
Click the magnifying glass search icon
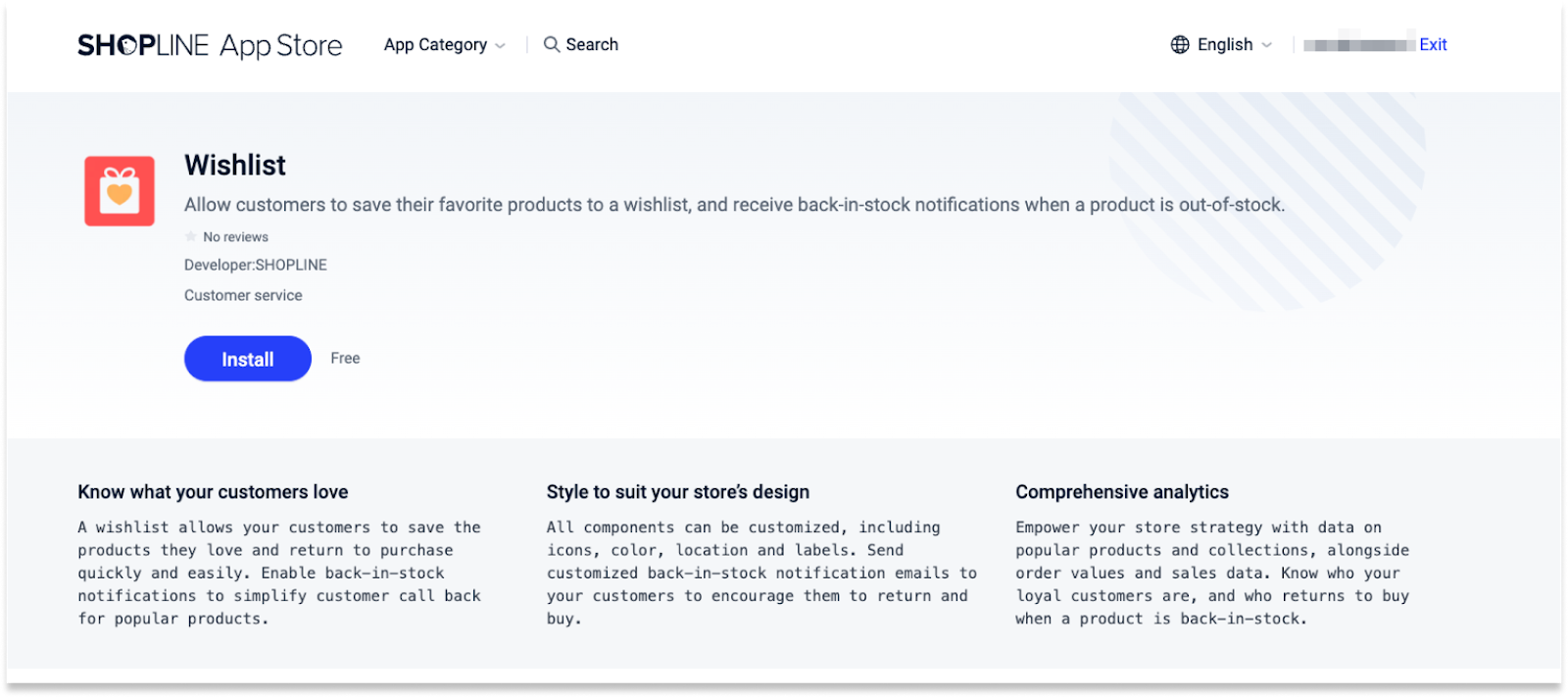pyautogui.click(x=552, y=44)
